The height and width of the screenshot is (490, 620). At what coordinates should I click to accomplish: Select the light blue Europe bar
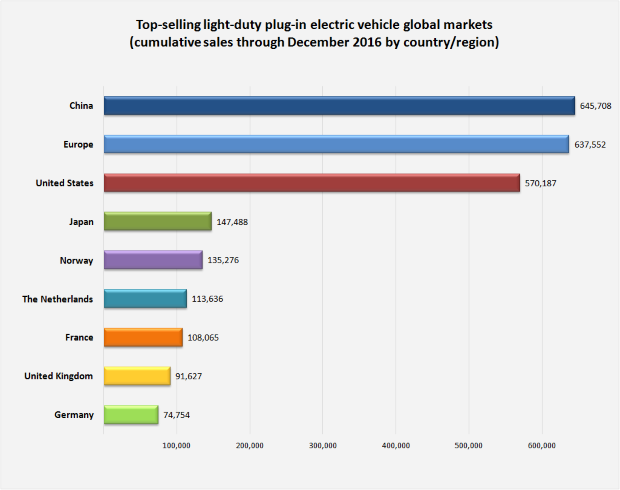[336, 144]
